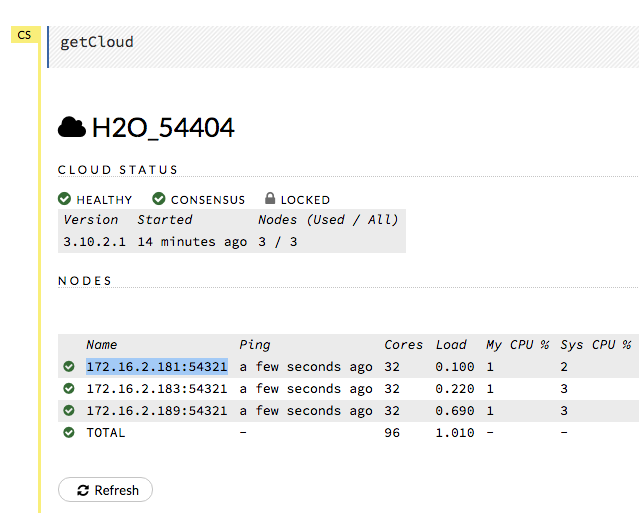This screenshot has height=532, width=639.
Task: Click the Name column header
Action: pos(102,345)
